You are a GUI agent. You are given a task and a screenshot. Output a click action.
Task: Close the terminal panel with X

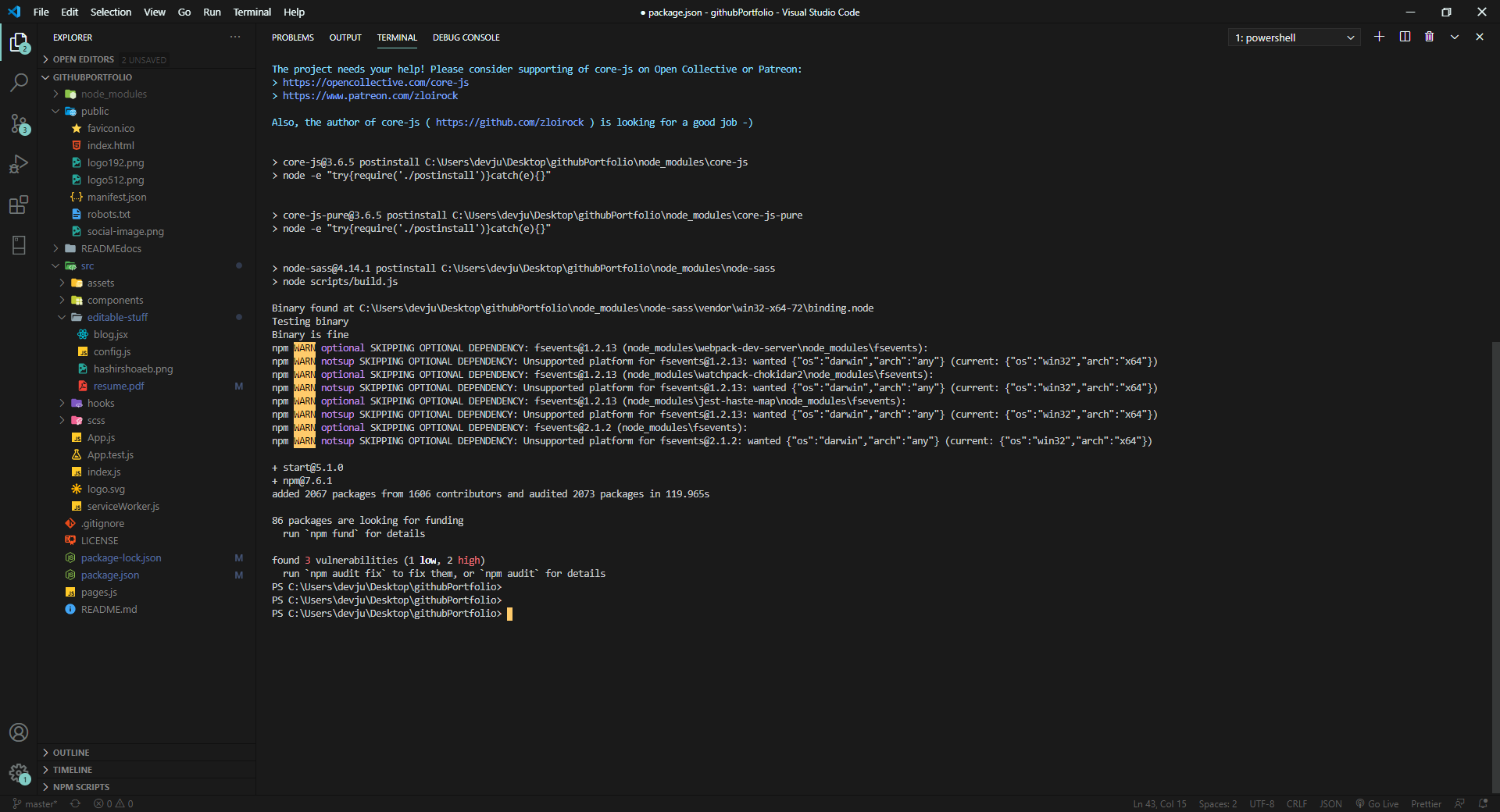click(1479, 37)
